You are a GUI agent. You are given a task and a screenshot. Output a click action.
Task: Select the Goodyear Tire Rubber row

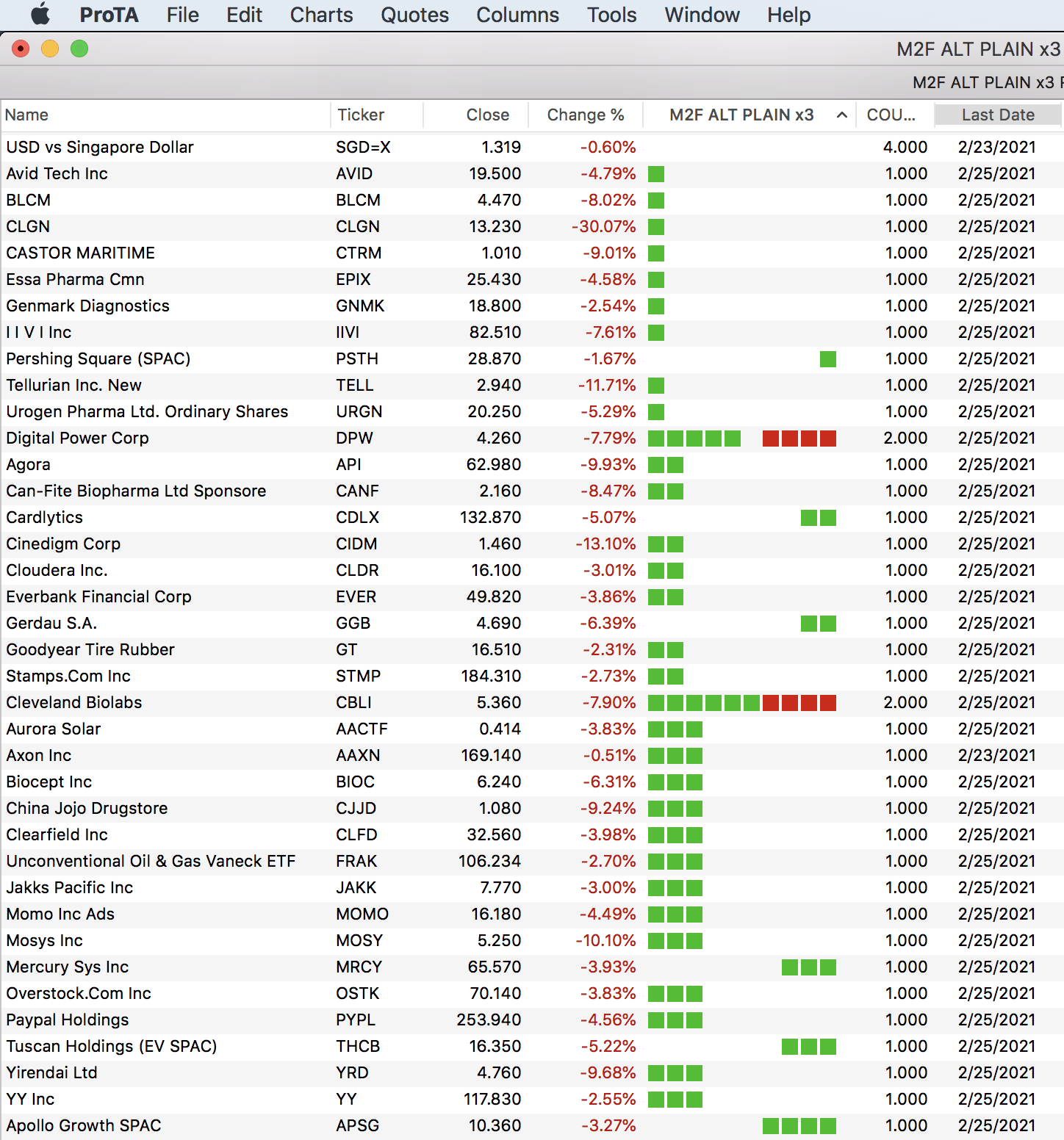pyautogui.click(x=532, y=650)
